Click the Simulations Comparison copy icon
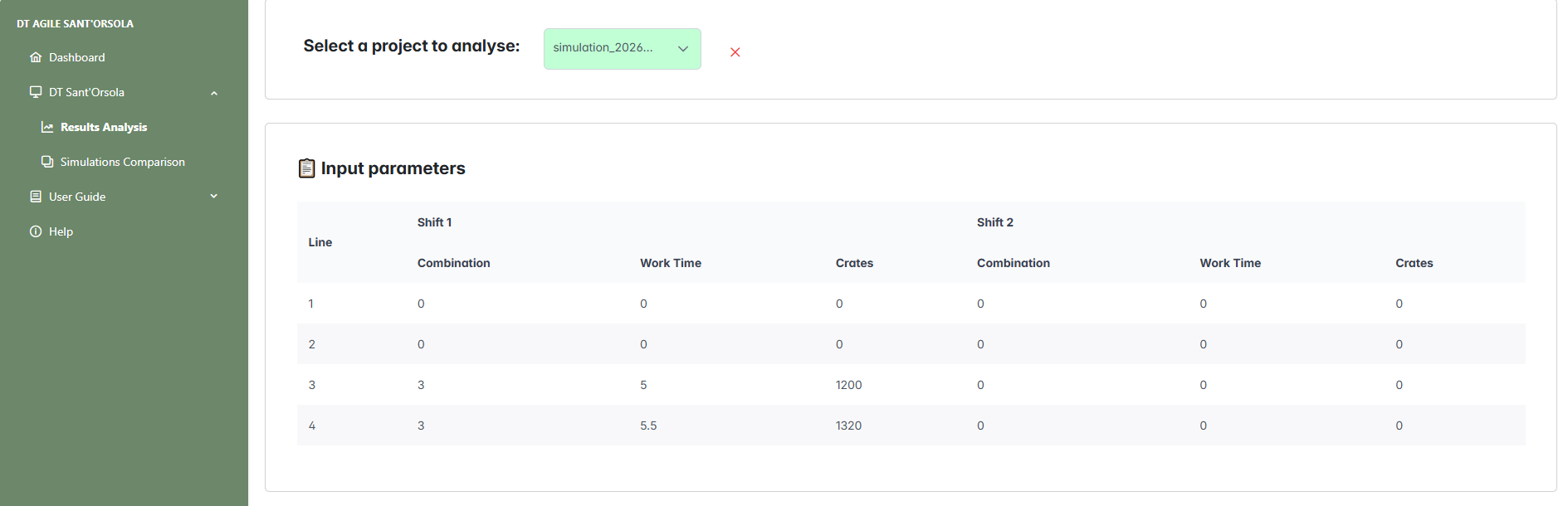This screenshot has width=1568, height=506. tap(47, 162)
